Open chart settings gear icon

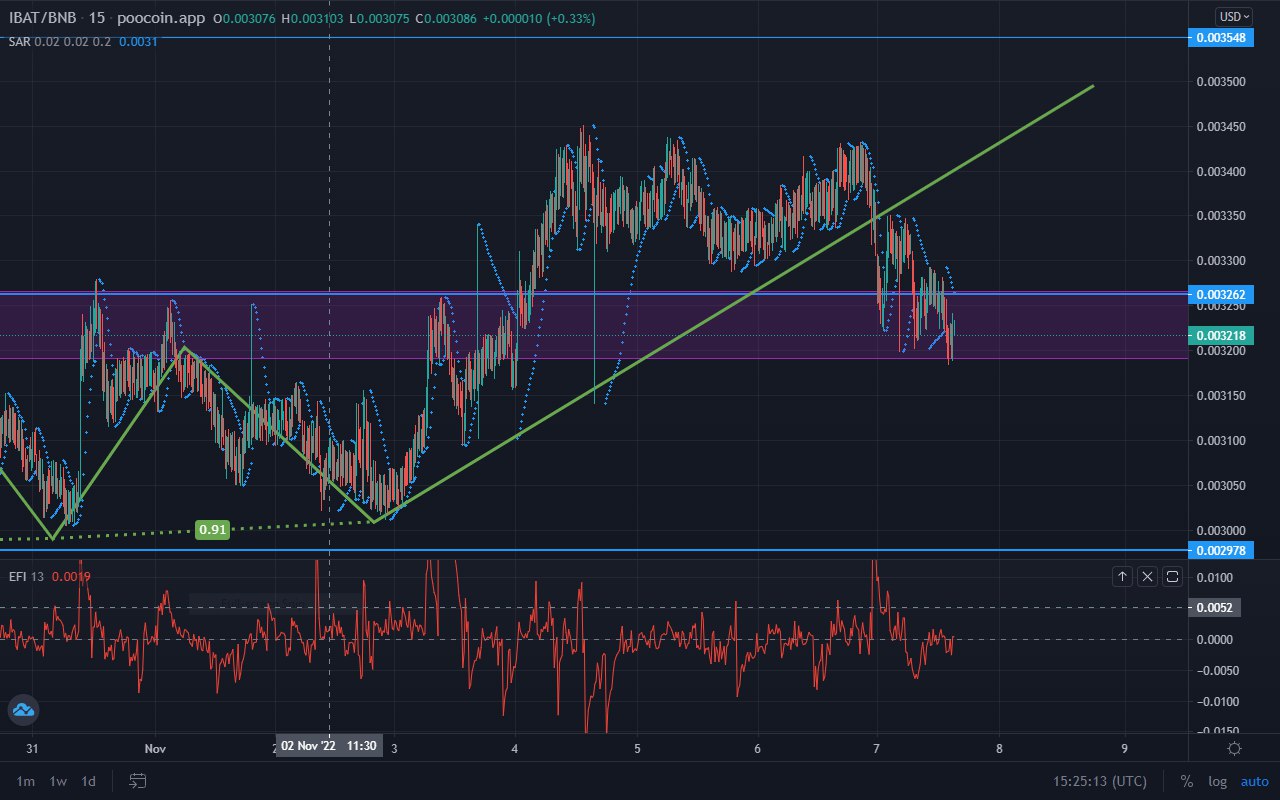point(1234,748)
